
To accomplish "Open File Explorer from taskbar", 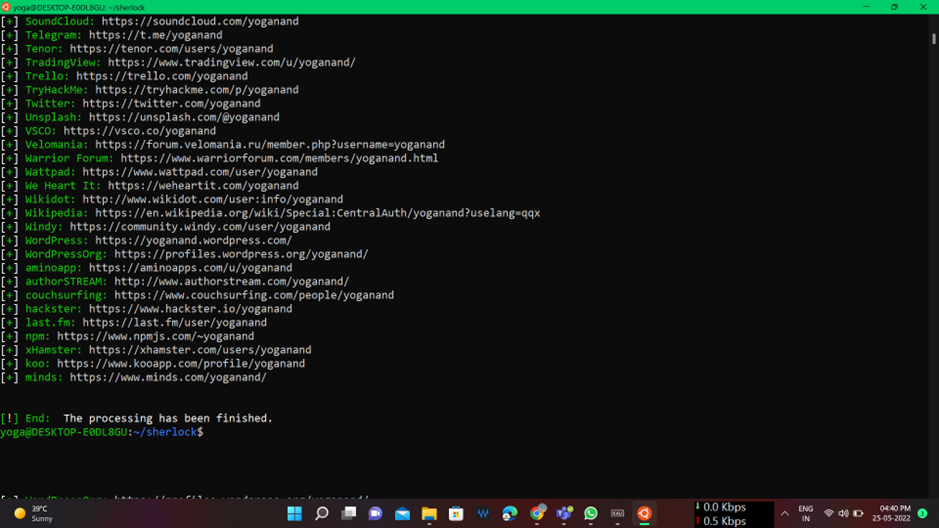I will 429,514.
